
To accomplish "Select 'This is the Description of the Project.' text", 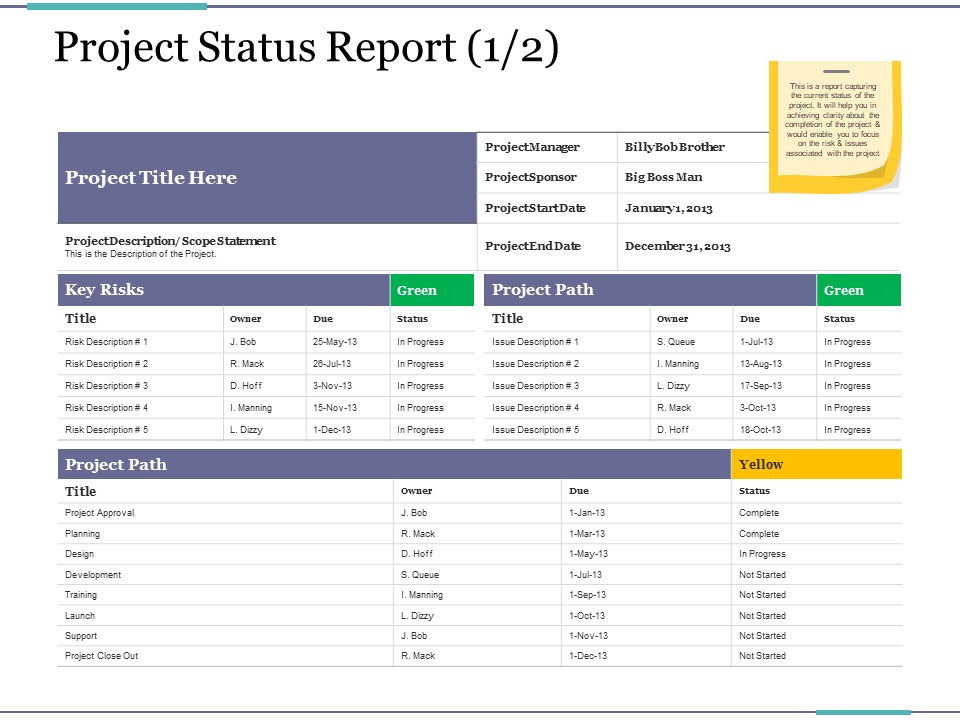I will pyautogui.click(x=140, y=254).
